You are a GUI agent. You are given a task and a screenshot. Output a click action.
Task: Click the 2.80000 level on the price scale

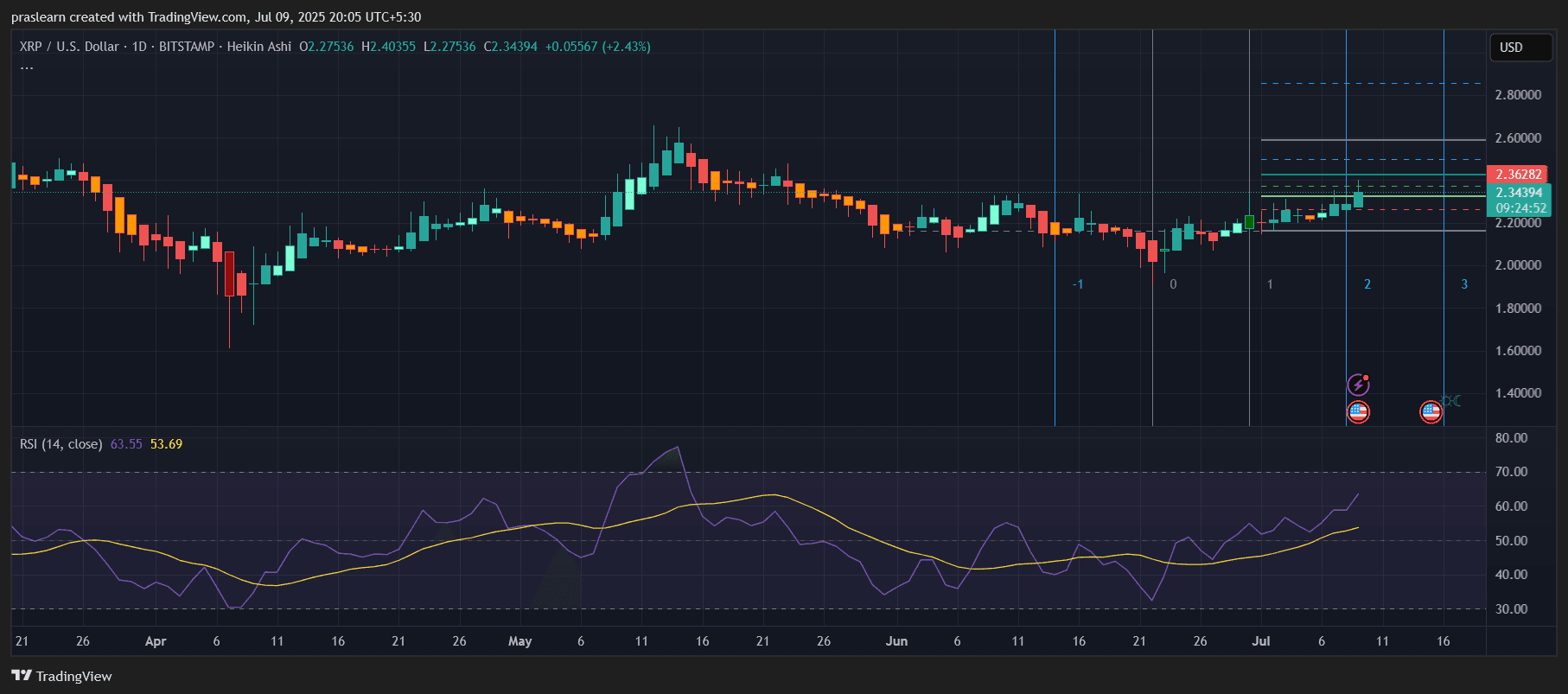point(1517,95)
